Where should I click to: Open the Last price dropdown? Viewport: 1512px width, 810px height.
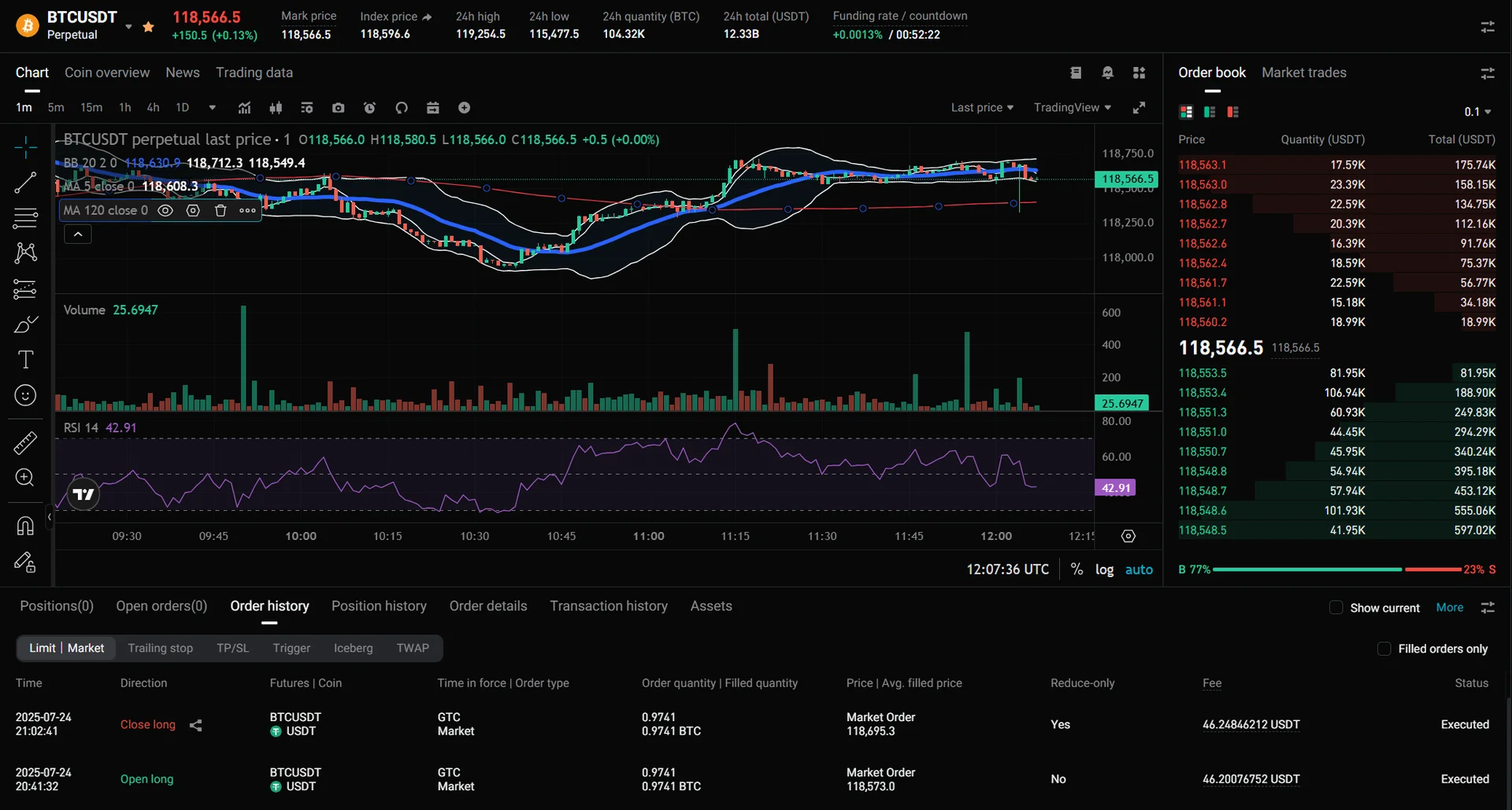[982, 108]
